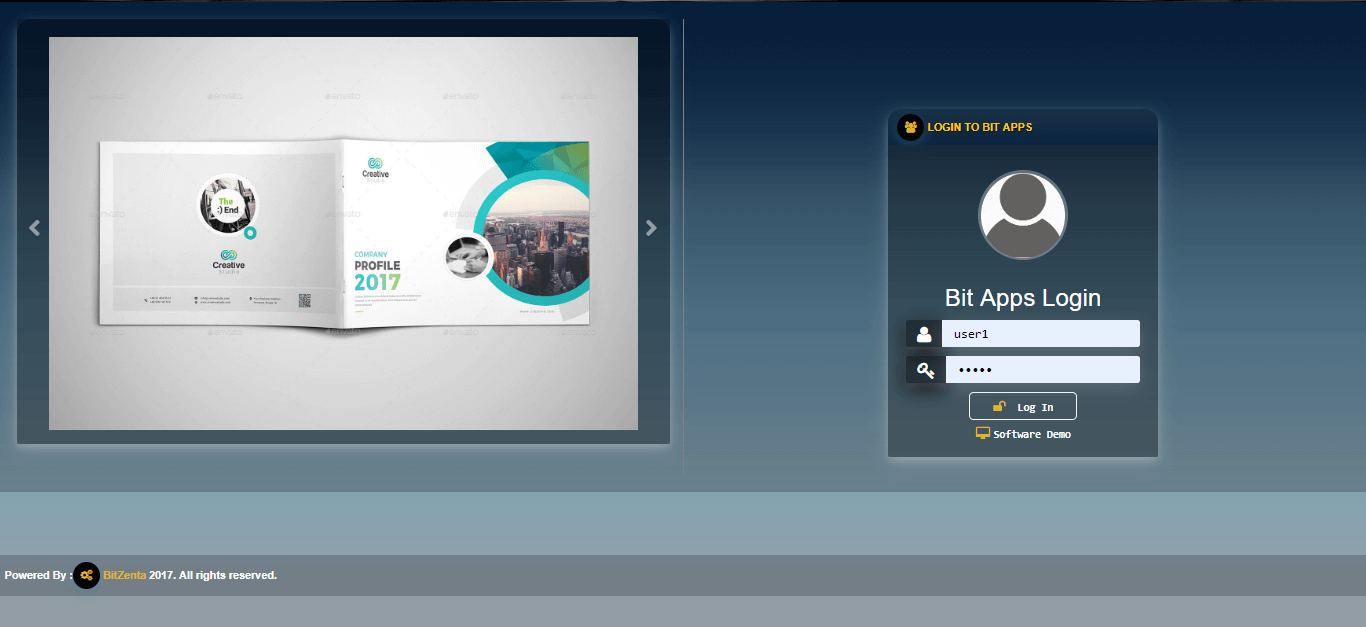Screen dimensions: 1366x627
Task: Click the QR code on brochure back cover
Action: click(x=304, y=299)
